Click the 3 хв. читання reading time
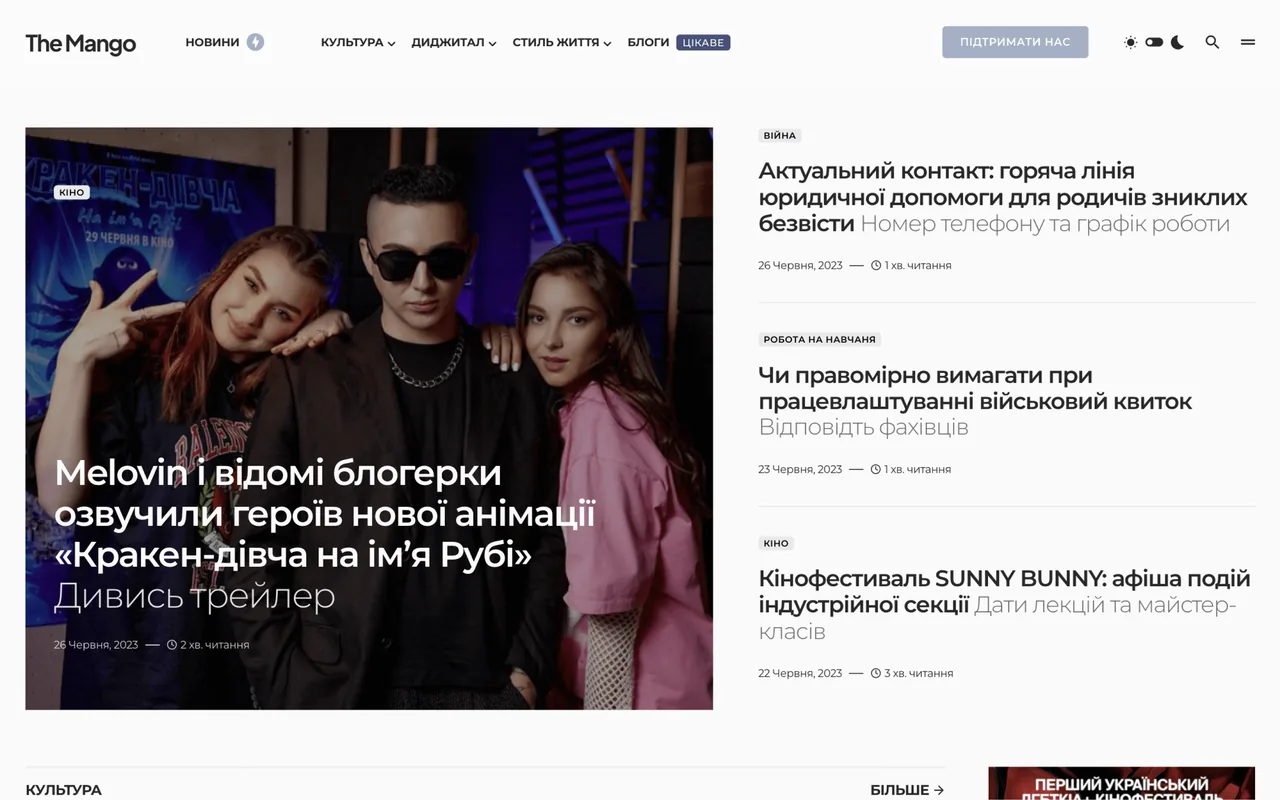The width and height of the screenshot is (1280, 800). point(912,673)
